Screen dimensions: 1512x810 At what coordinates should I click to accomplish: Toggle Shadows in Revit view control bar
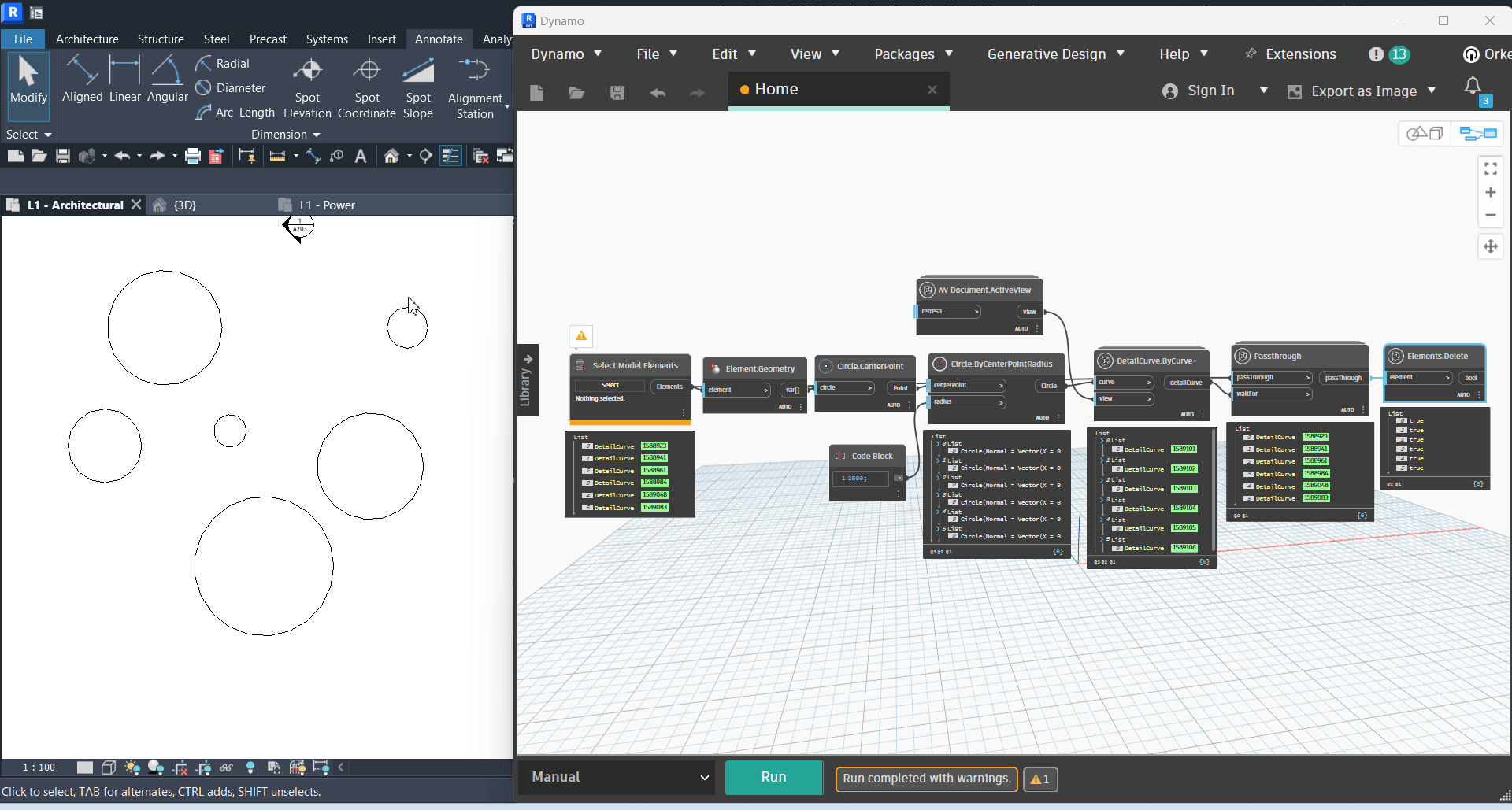pos(156,767)
